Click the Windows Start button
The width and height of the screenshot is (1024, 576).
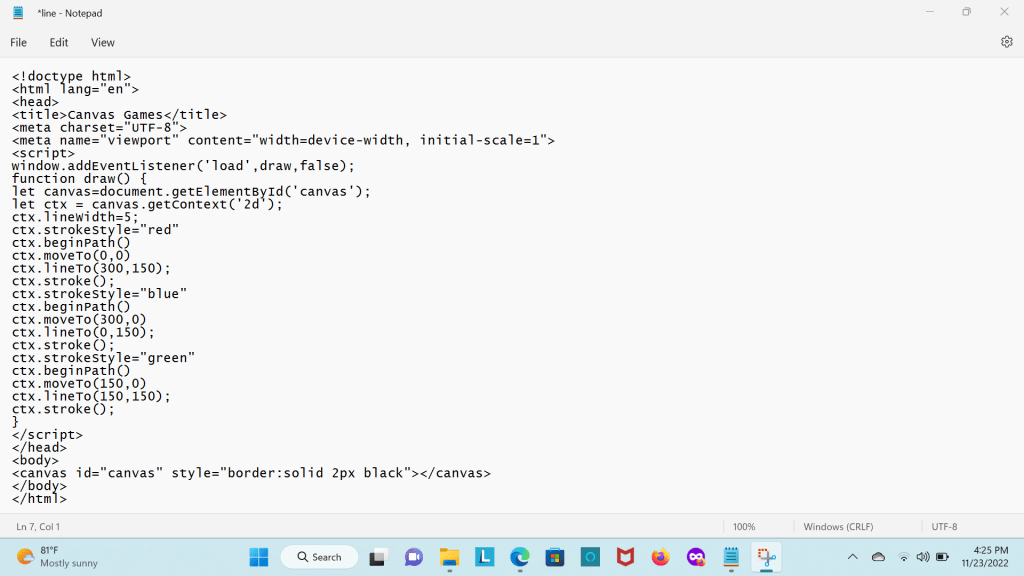(x=258, y=557)
